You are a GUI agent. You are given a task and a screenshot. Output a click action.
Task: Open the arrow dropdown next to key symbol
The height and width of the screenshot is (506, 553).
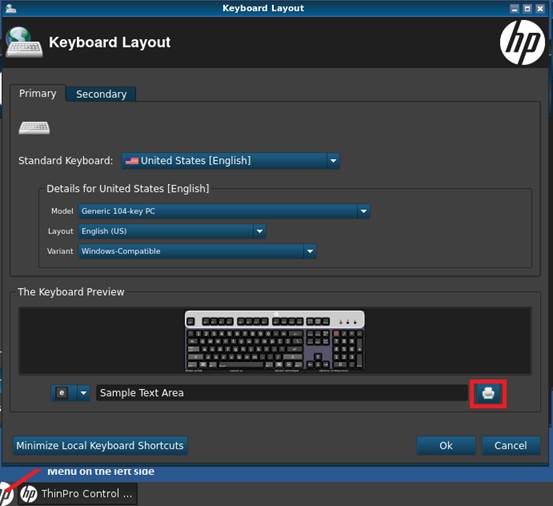point(83,392)
